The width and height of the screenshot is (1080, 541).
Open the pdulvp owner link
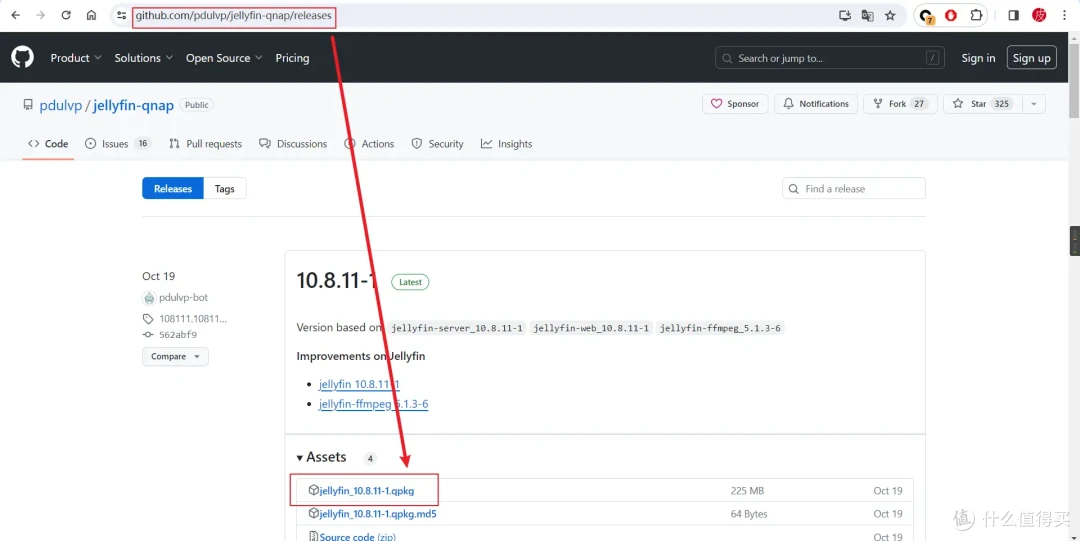coord(61,105)
